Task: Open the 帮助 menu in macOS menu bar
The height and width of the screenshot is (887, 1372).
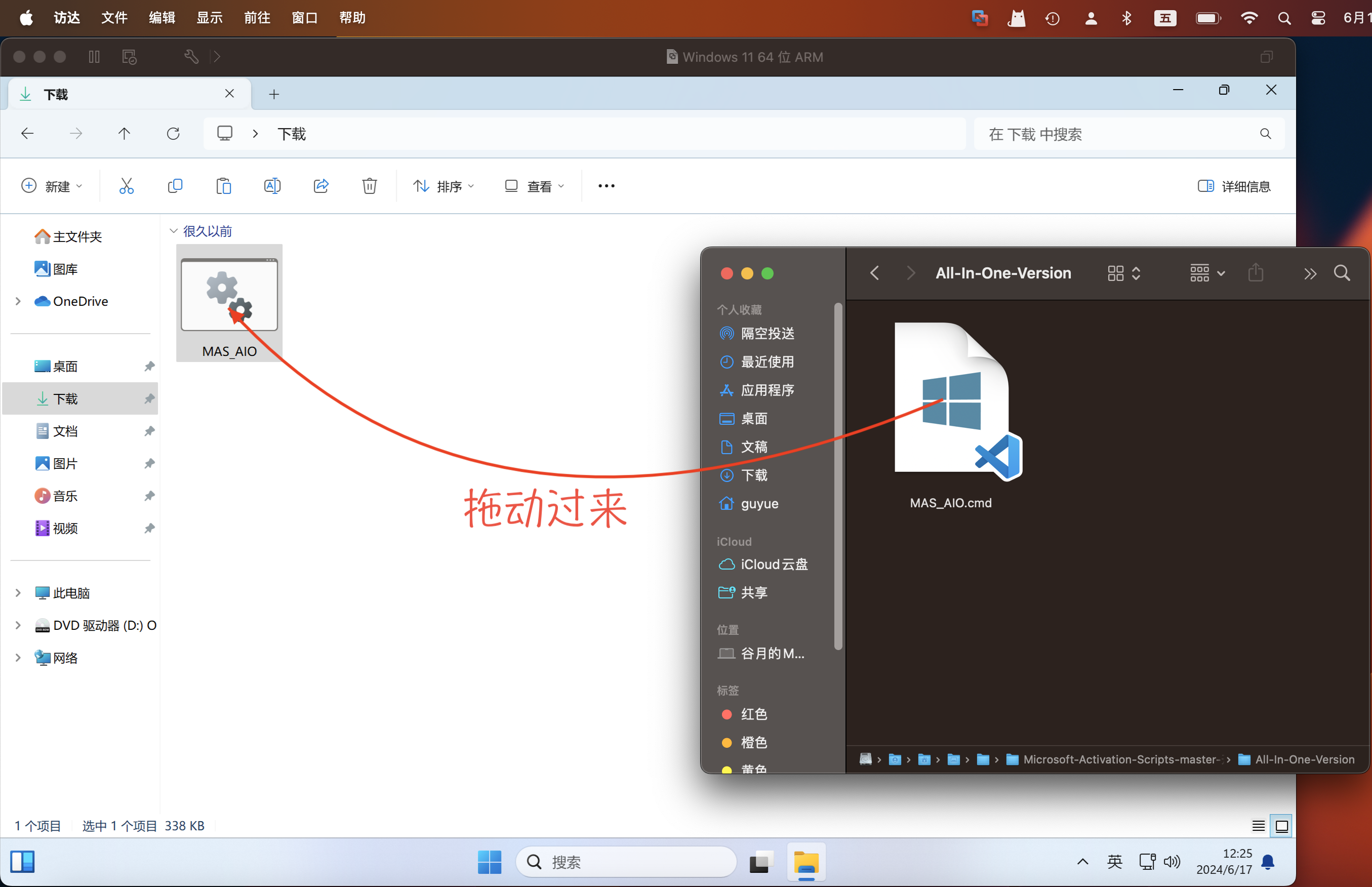Action: tap(352, 18)
